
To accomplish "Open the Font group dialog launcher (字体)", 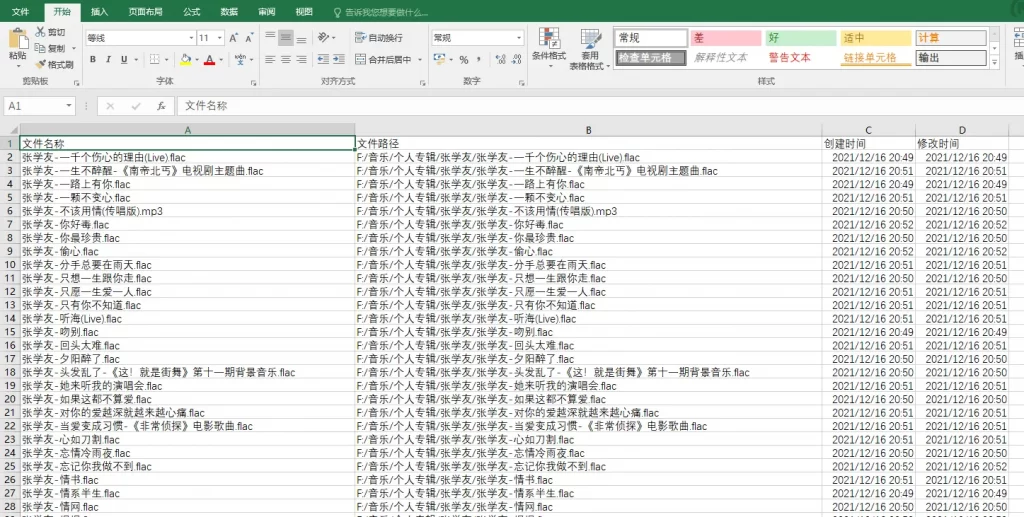I will (x=253, y=83).
